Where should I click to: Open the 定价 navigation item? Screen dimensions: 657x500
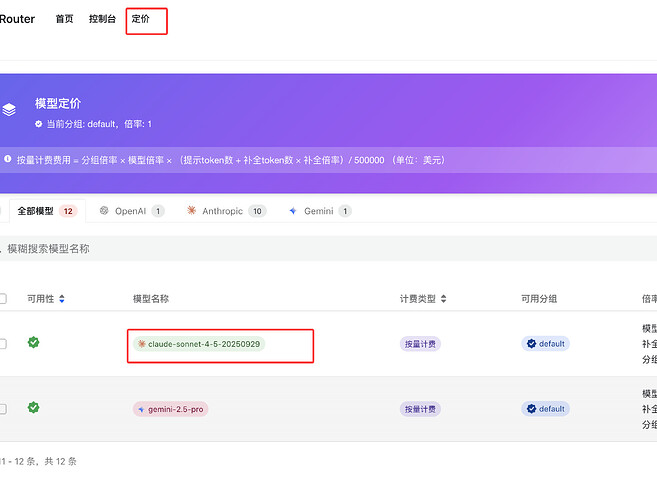(x=140, y=19)
